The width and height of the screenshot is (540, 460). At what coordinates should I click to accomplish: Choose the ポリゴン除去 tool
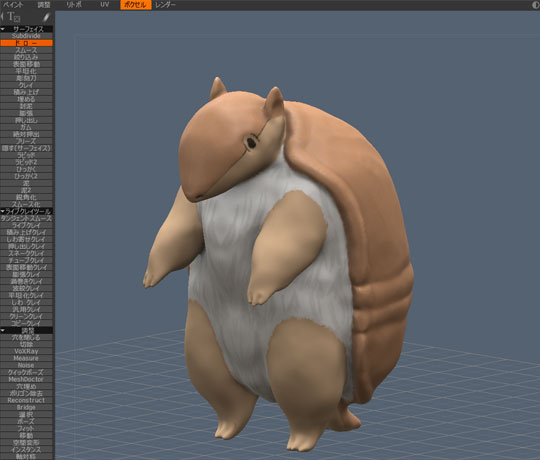tap(27, 394)
